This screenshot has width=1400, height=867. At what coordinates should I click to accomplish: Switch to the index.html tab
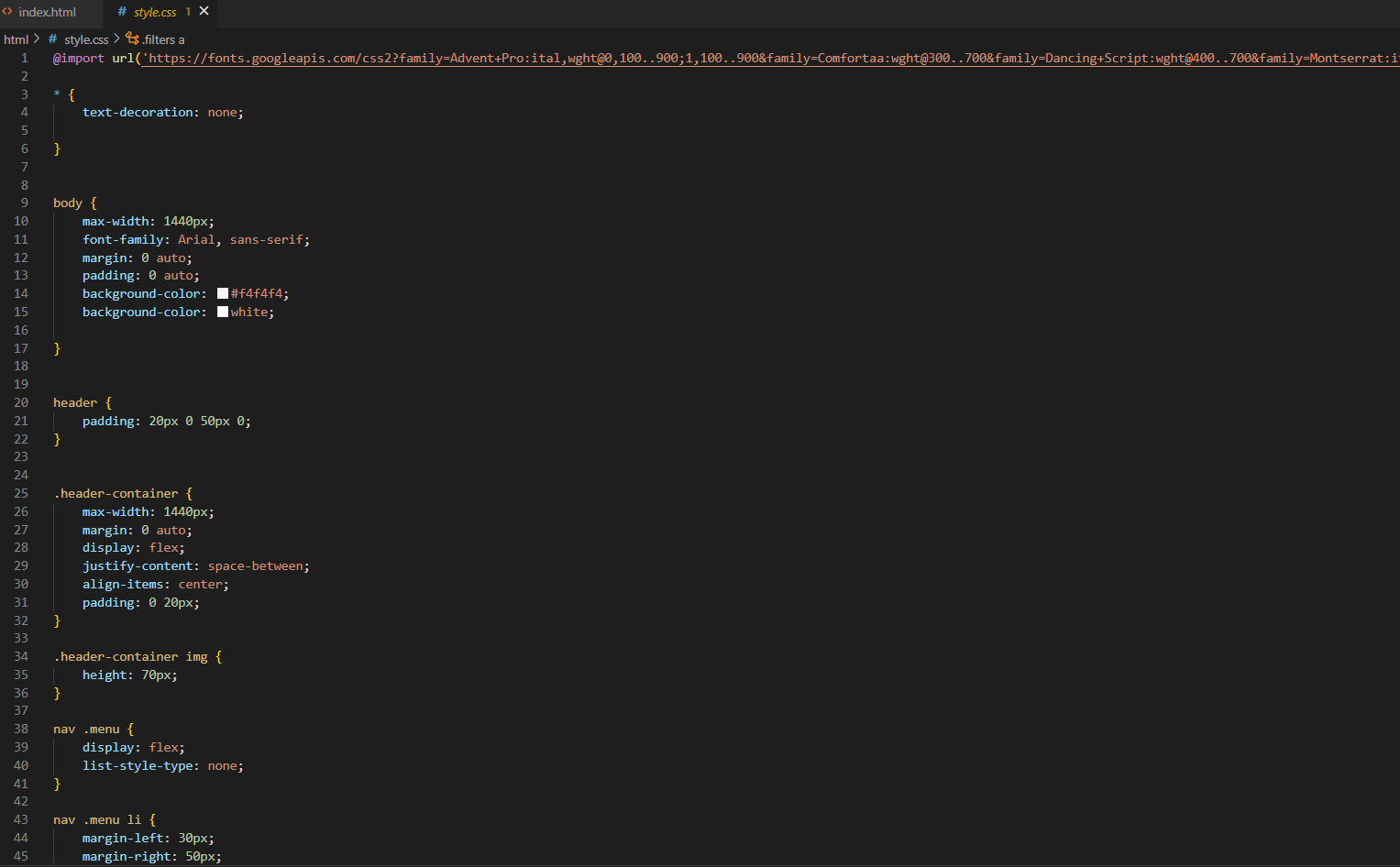click(x=47, y=12)
